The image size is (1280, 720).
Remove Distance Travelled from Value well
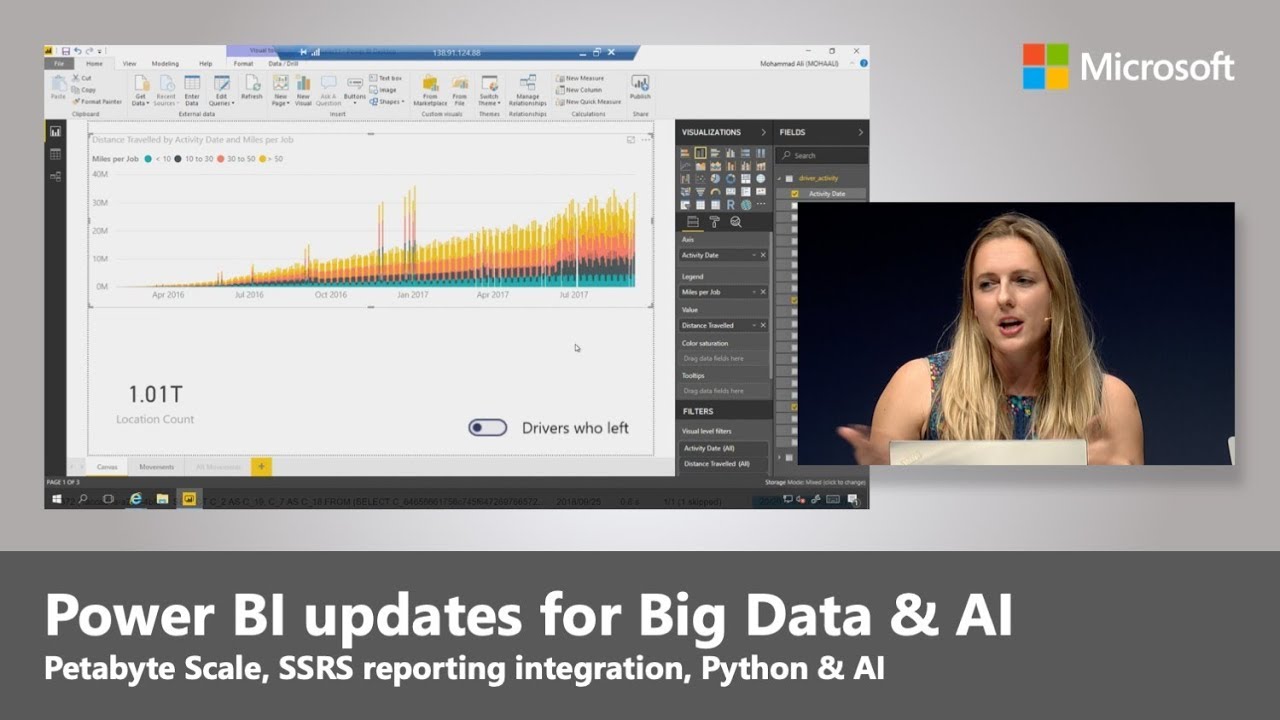[x=763, y=325]
